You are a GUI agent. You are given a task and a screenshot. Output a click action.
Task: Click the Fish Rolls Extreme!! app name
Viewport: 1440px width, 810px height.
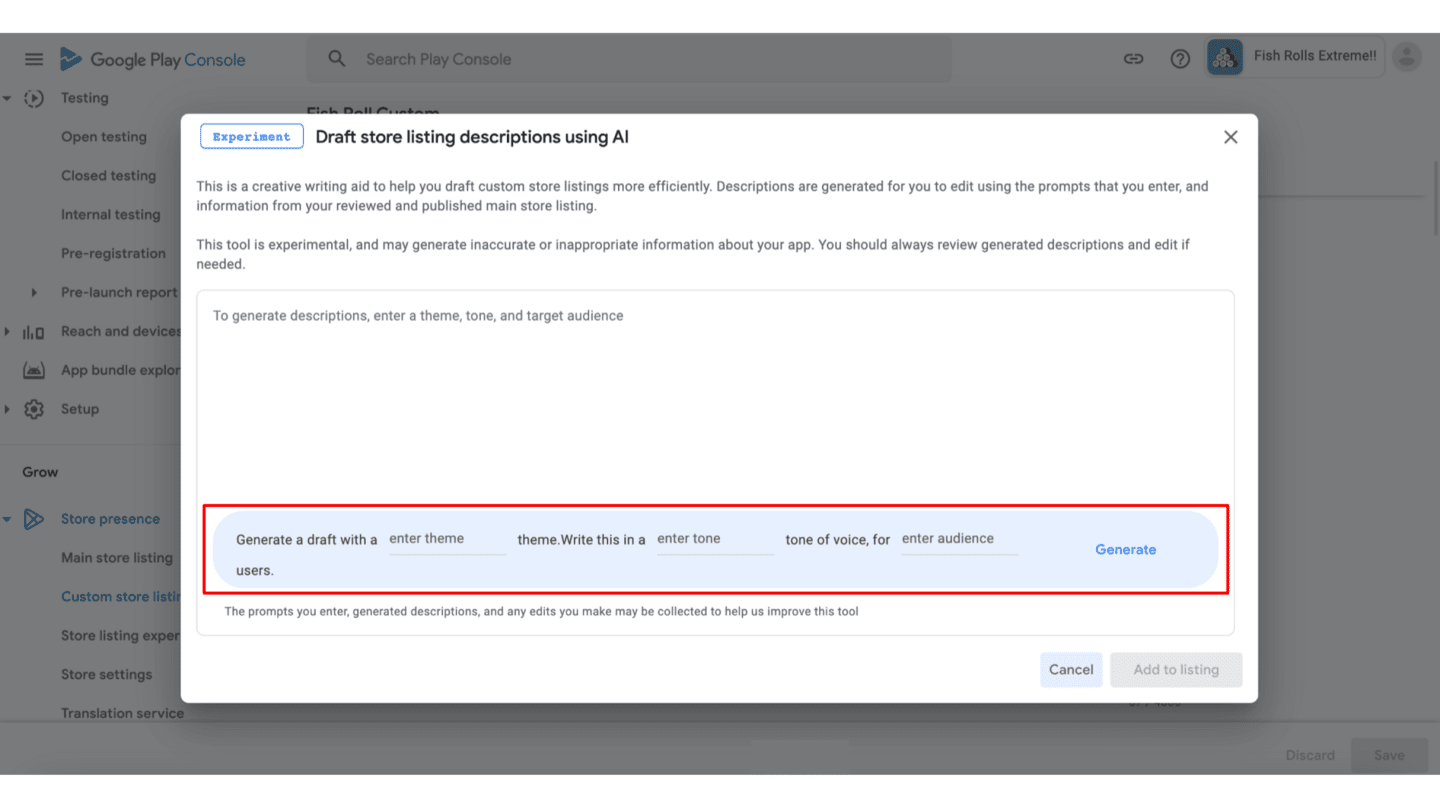coord(1315,56)
